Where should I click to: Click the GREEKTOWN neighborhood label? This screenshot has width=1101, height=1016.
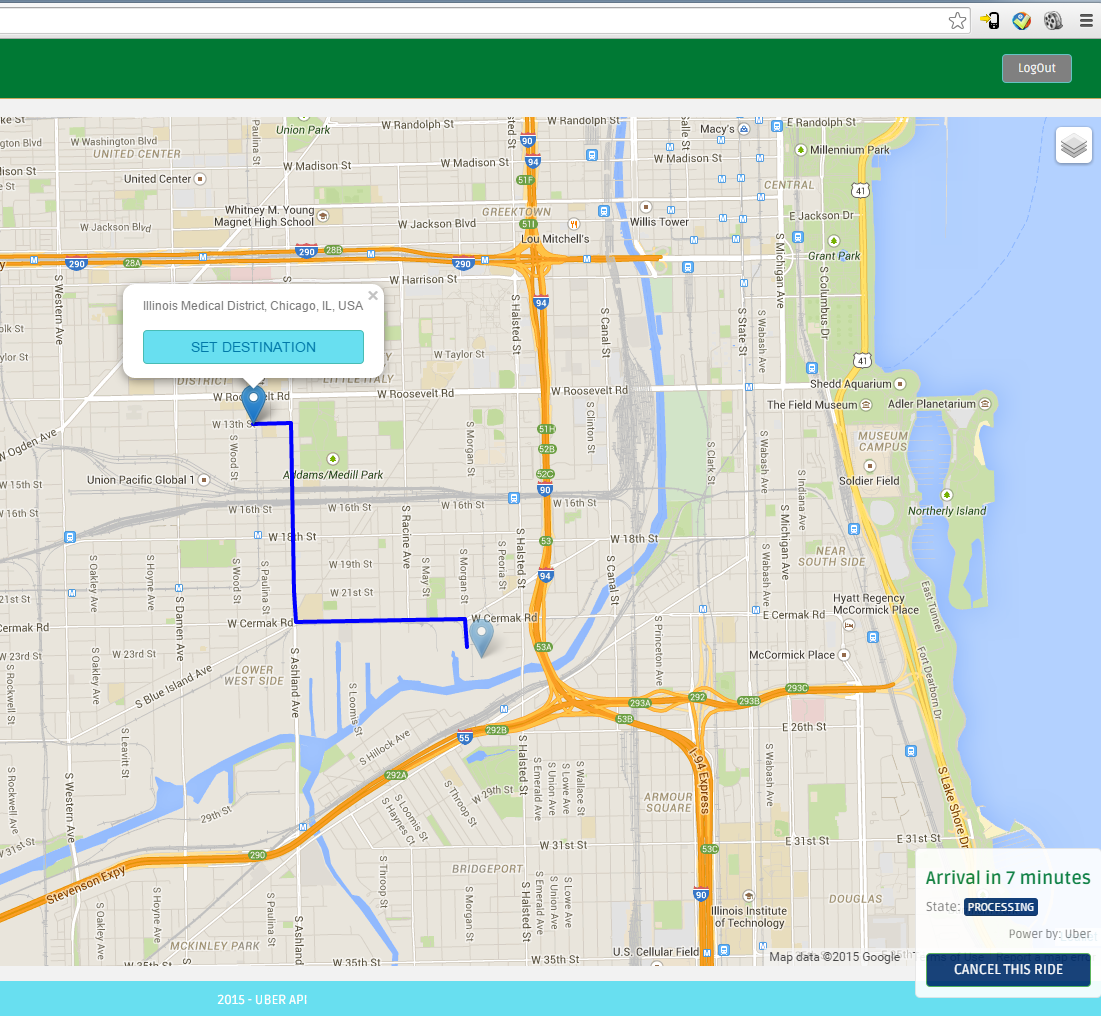click(516, 212)
